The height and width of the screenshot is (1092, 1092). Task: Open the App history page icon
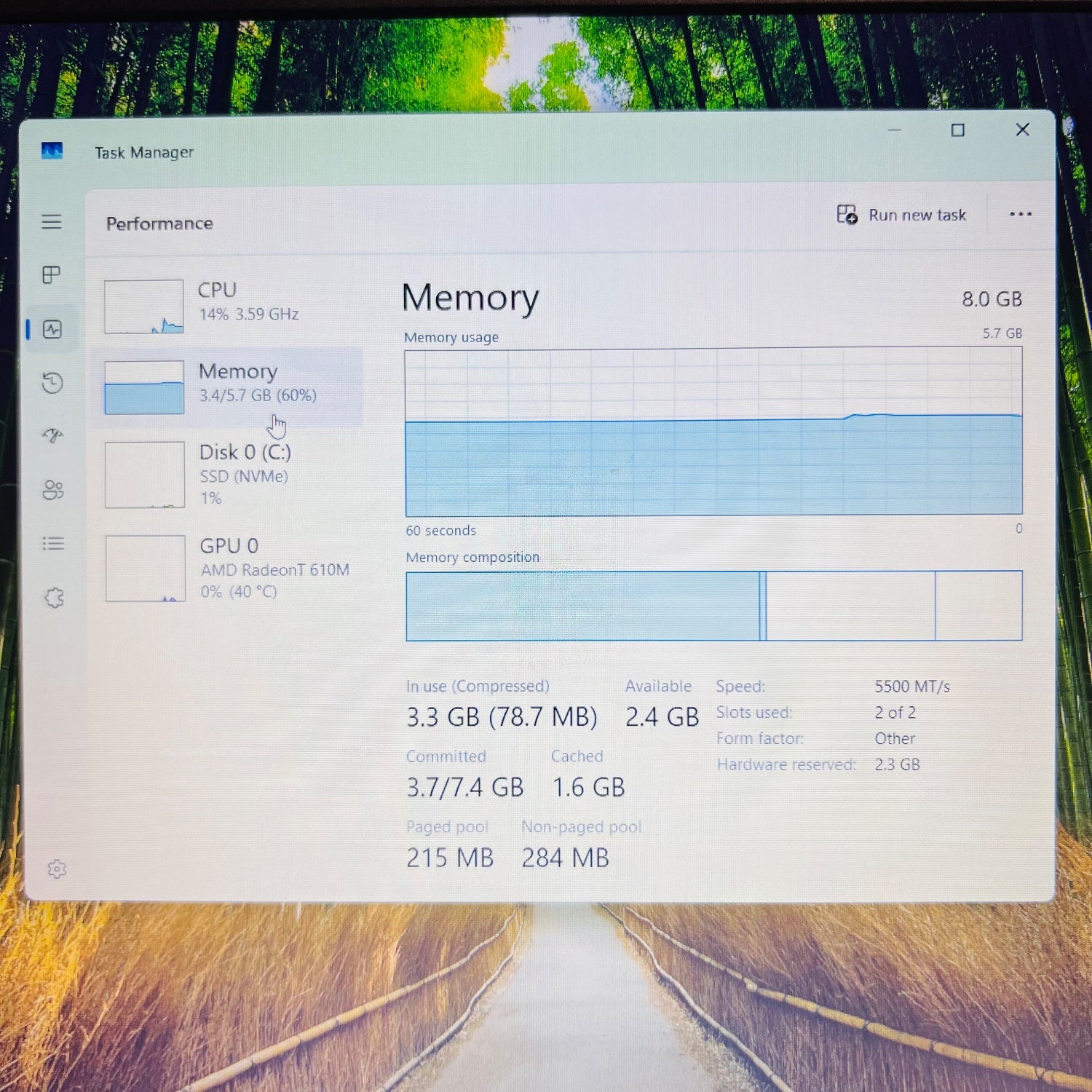52,382
